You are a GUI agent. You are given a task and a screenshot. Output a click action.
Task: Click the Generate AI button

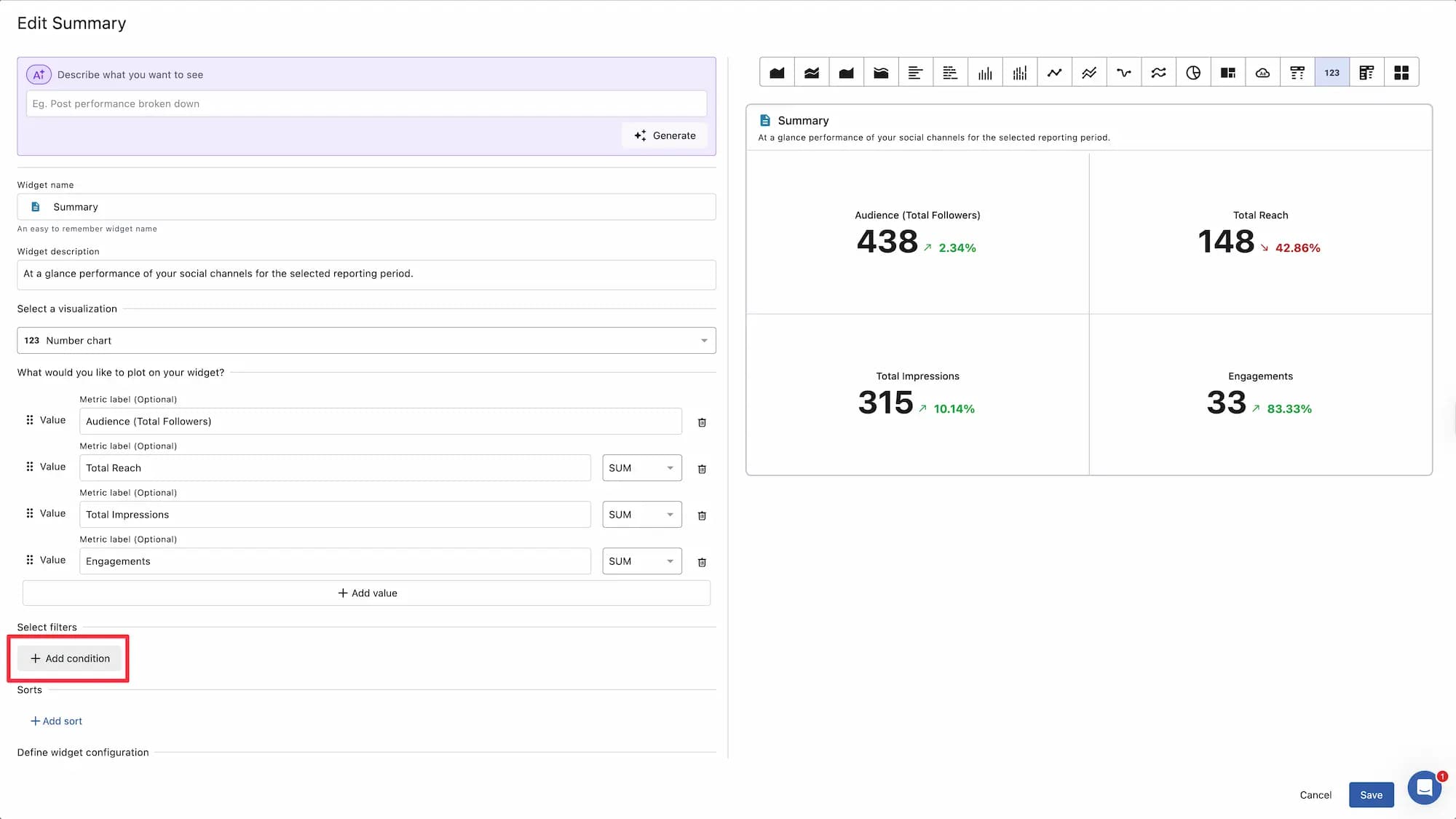[x=665, y=135]
